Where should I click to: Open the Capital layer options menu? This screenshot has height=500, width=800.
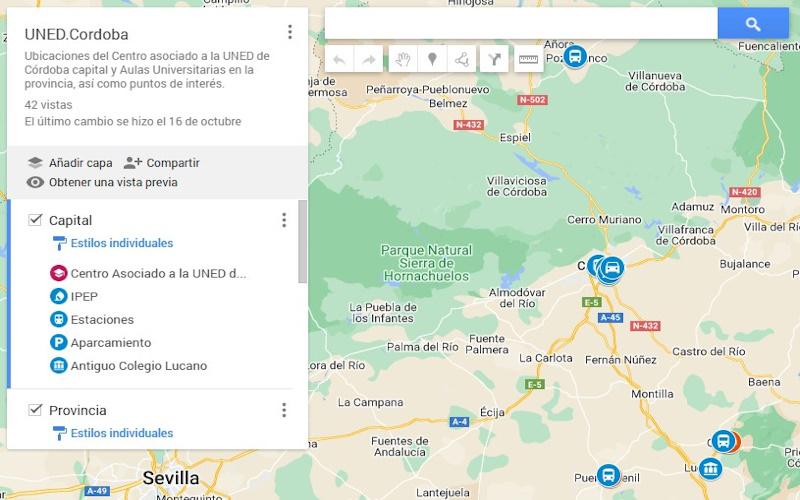[284, 220]
